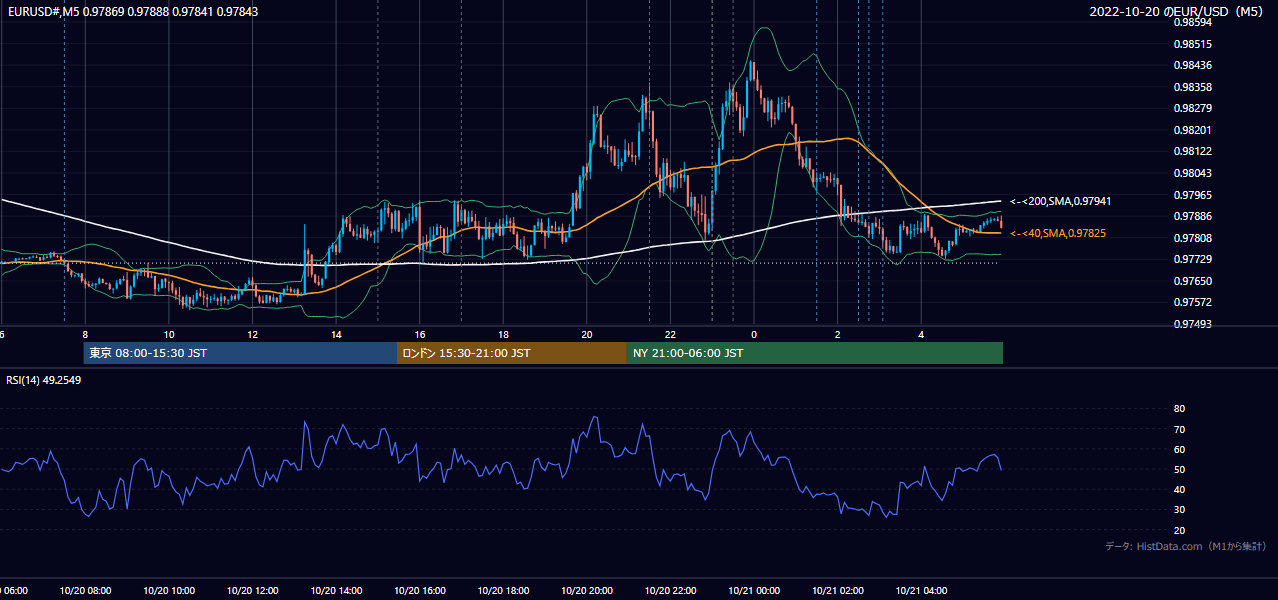Click the hour 14 tick under price chart

coord(336,334)
